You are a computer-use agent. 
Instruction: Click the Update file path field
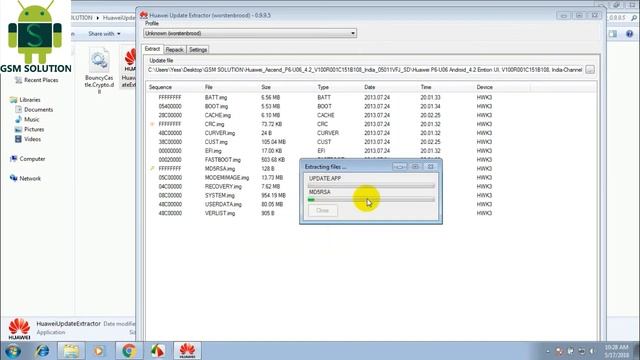coord(365,70)
